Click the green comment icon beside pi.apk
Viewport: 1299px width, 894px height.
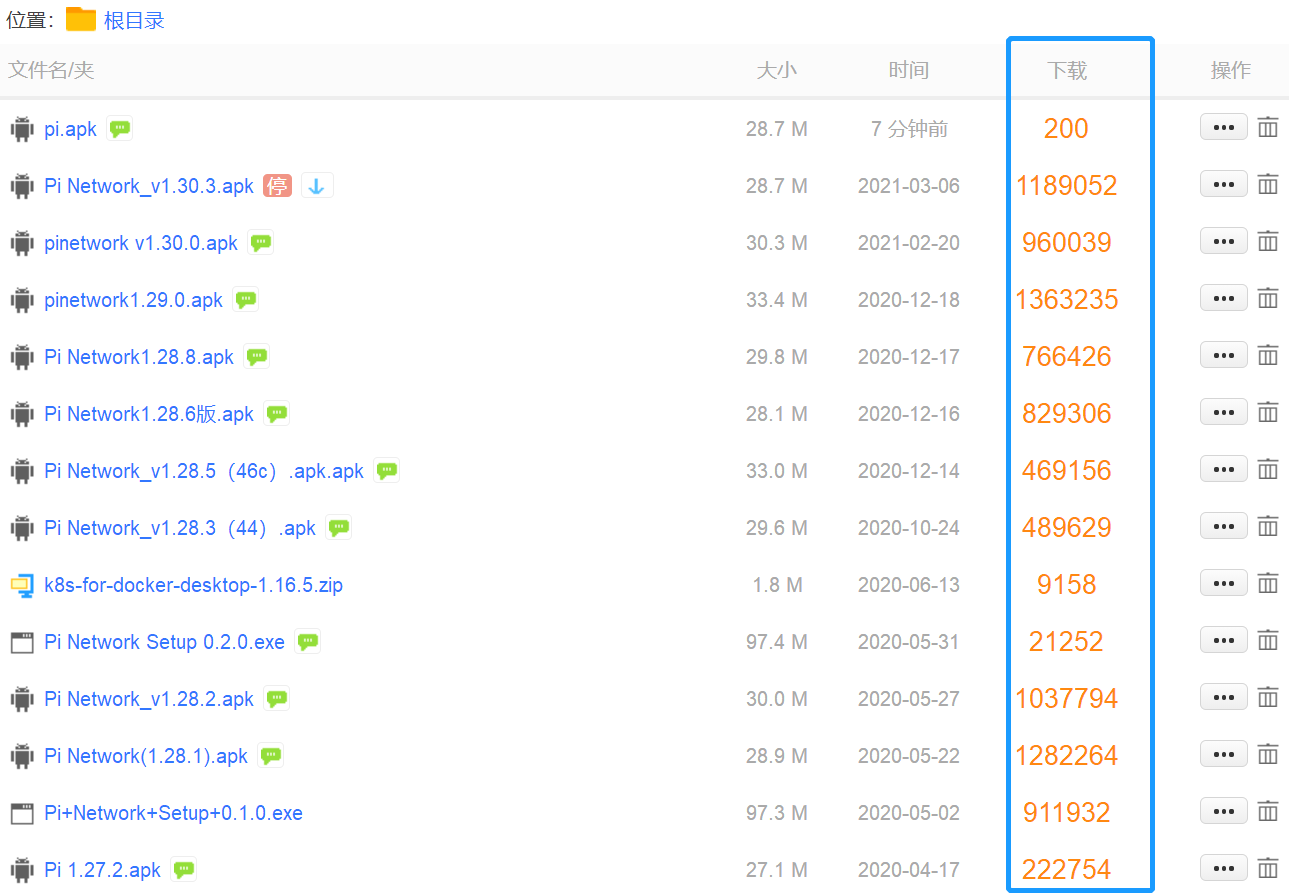(x=120, y=128)
